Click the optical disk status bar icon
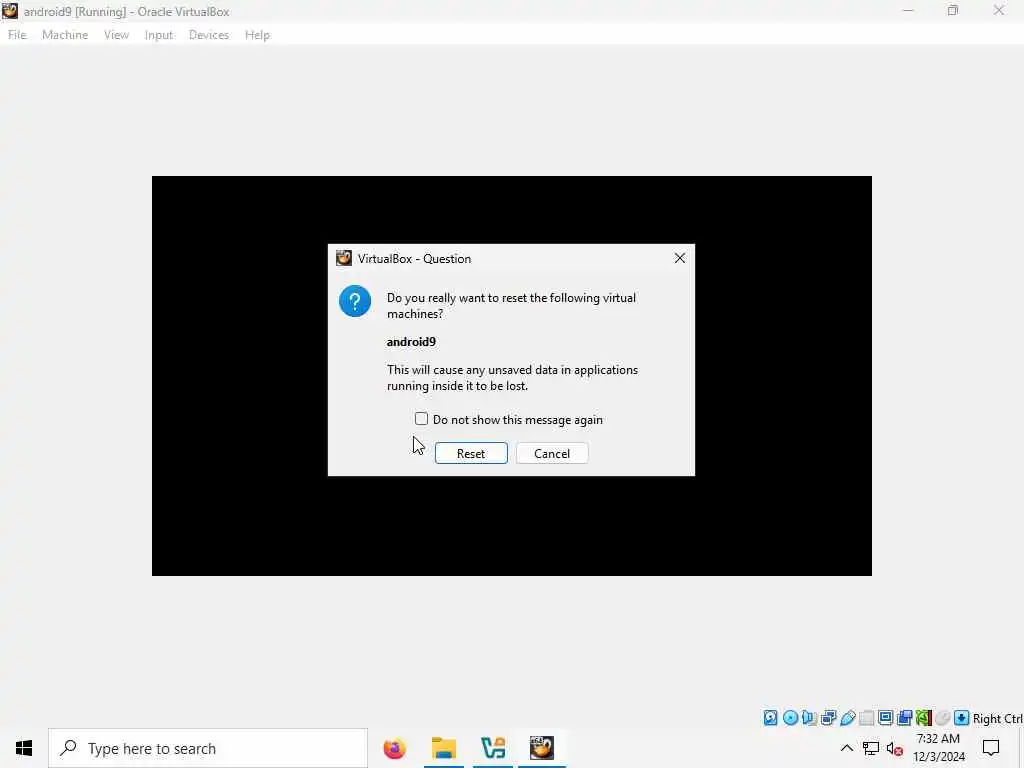This screenshot has height=768, width=1024. 790,718
